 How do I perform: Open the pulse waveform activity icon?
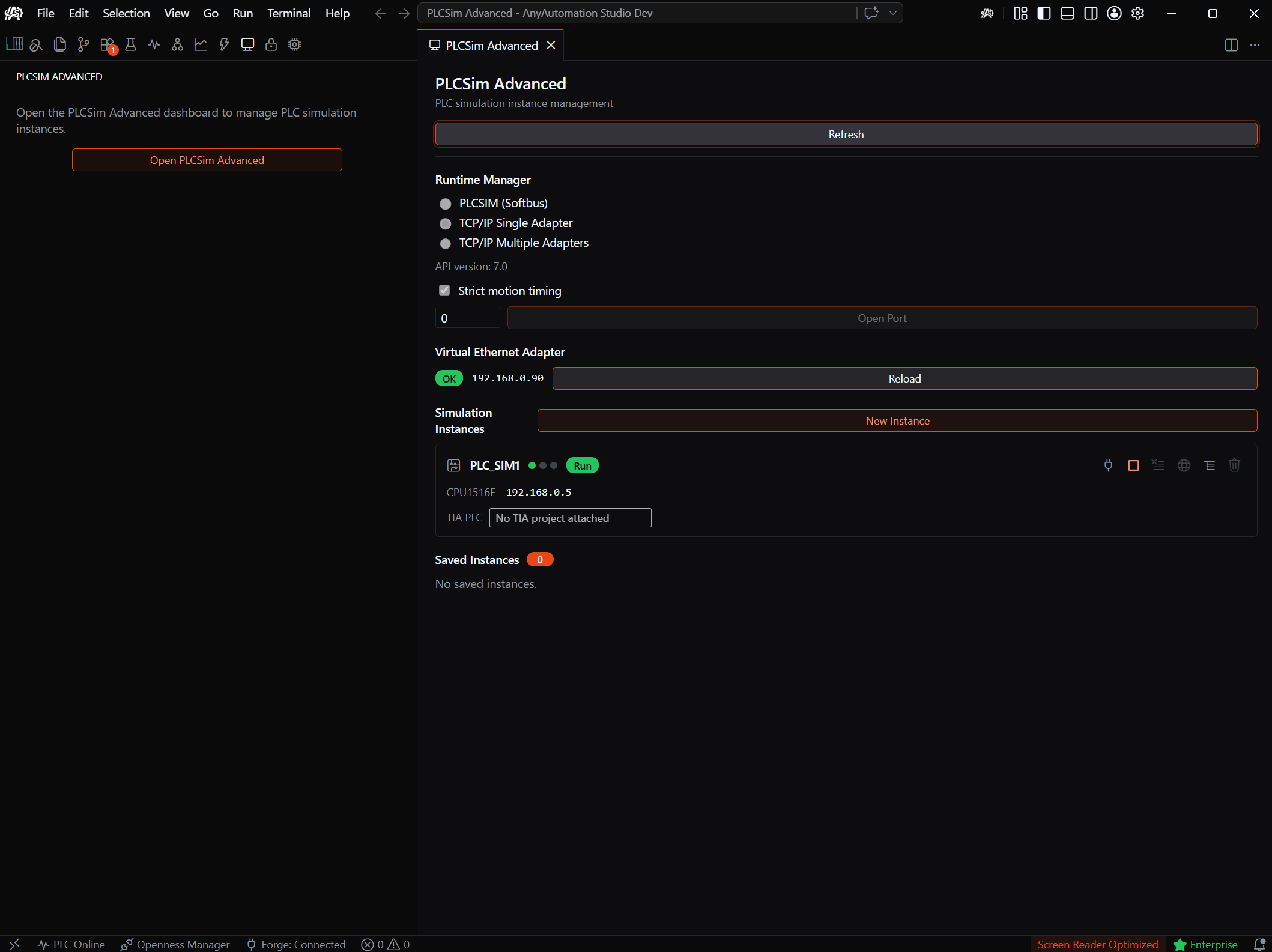(x=154, y=44)
